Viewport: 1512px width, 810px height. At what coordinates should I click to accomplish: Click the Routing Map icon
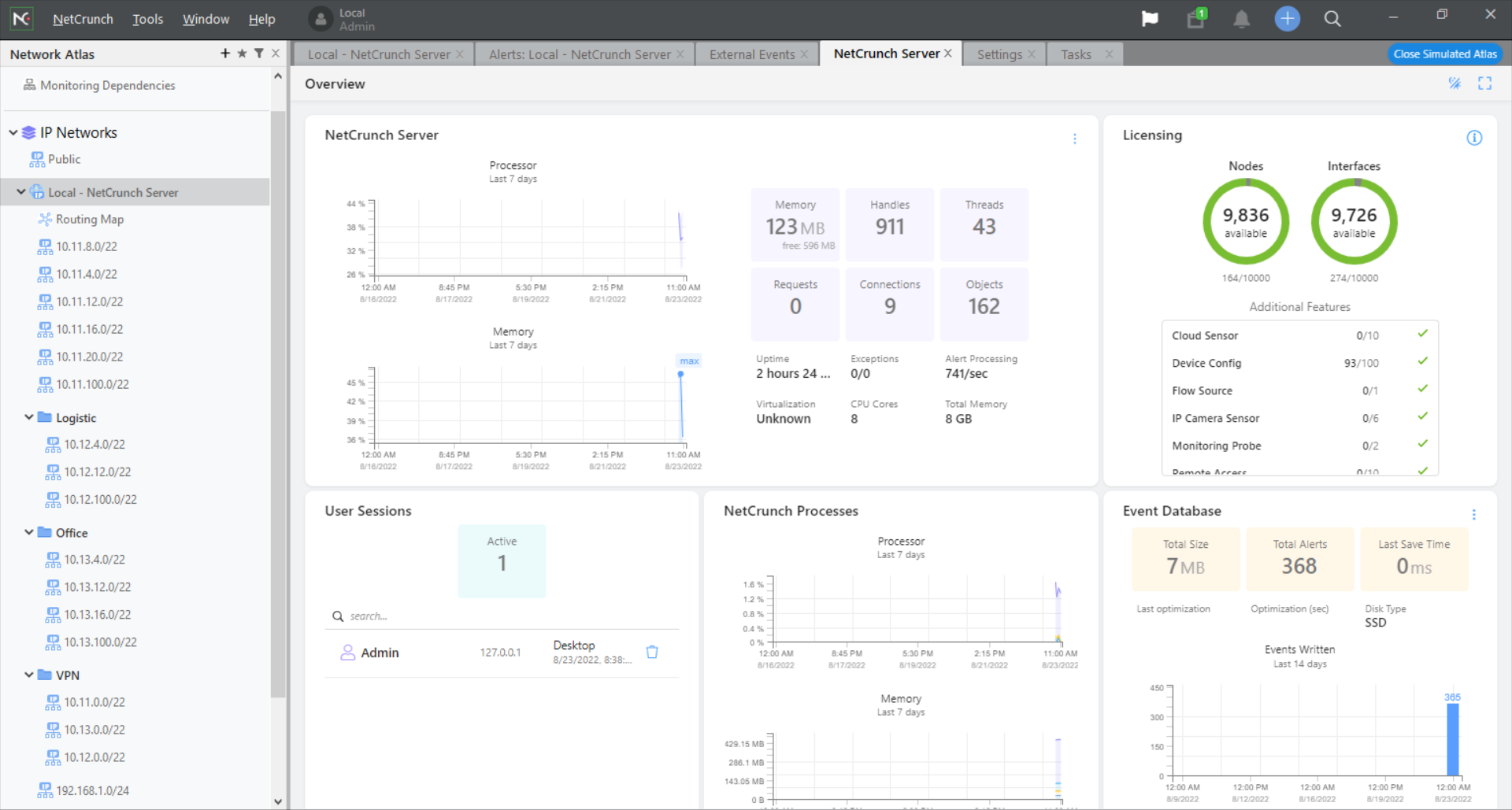[x=45, y=219]
